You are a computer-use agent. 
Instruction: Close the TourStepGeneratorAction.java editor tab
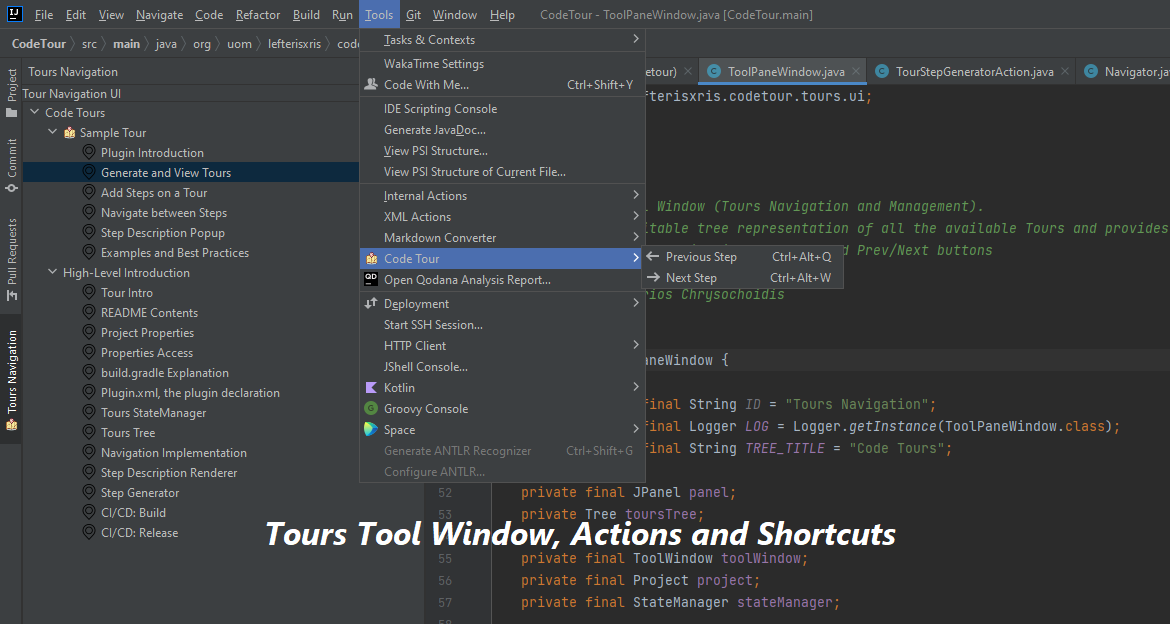click(x=1066, y=72)
